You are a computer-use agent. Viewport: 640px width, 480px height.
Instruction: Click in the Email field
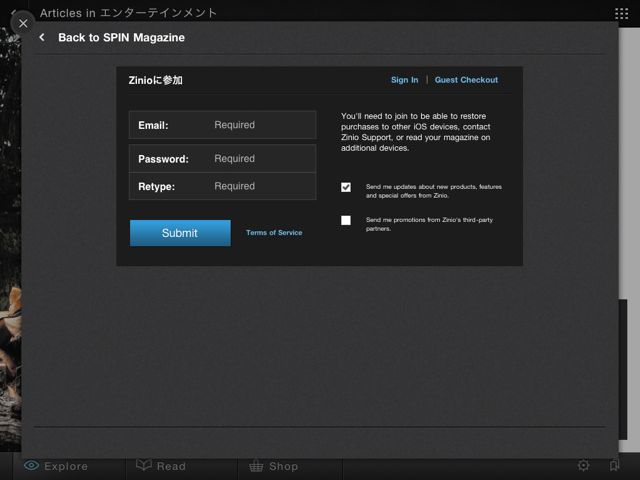coord(222,125)
